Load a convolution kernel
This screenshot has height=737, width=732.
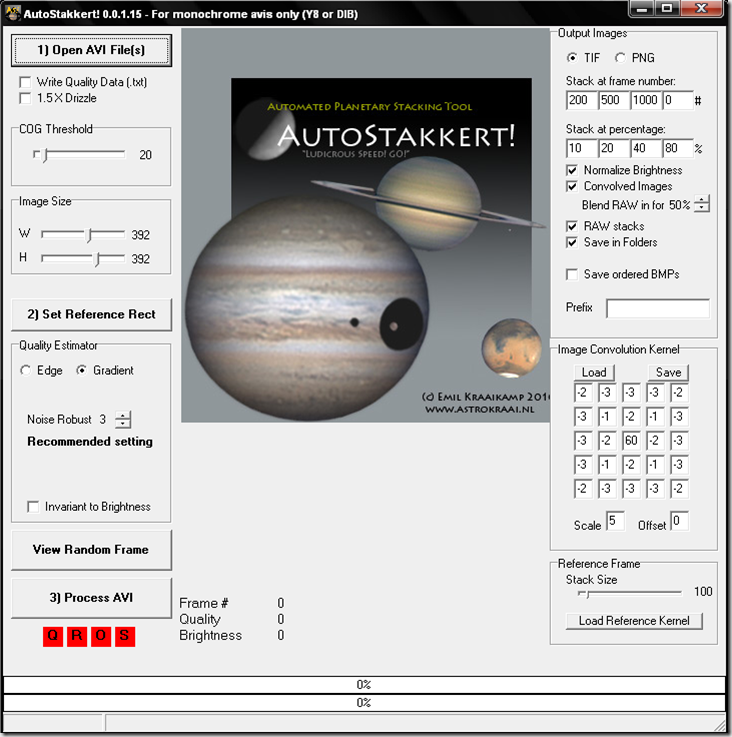click(x=594, y=372)
